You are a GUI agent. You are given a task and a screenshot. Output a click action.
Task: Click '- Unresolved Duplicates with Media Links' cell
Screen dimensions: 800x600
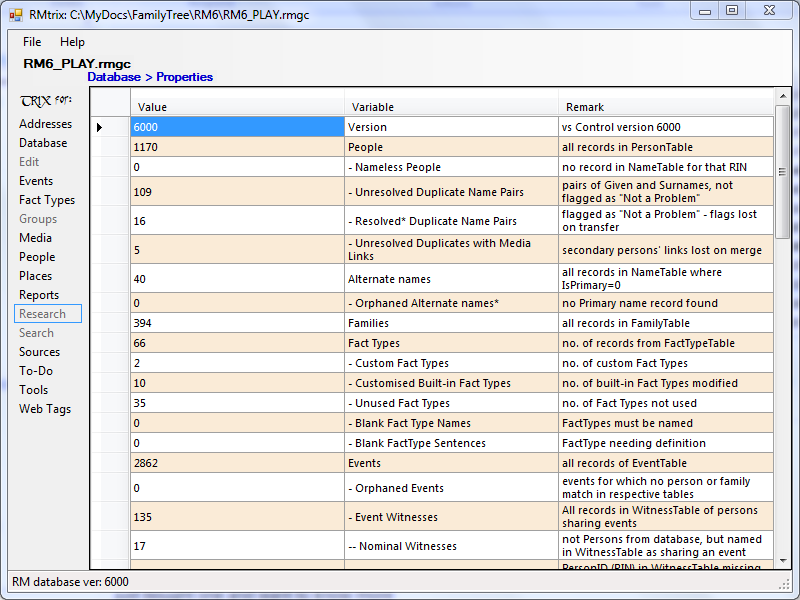(452, 250)
